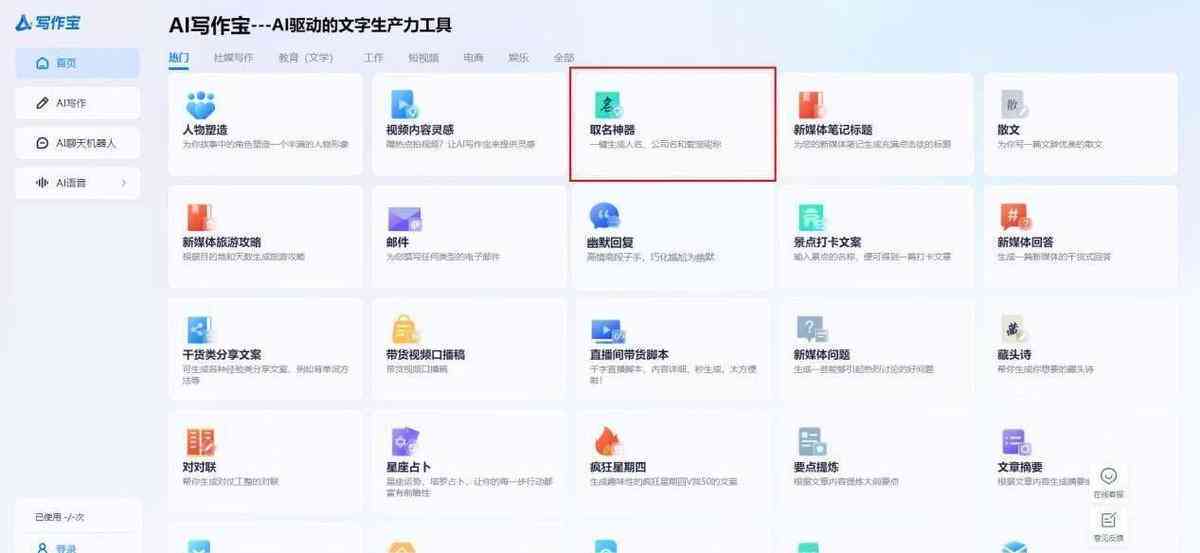Screen dimensions: 1200x553
Task: Open the 景点打卡文案 tool icon
Action: [811, 217]
